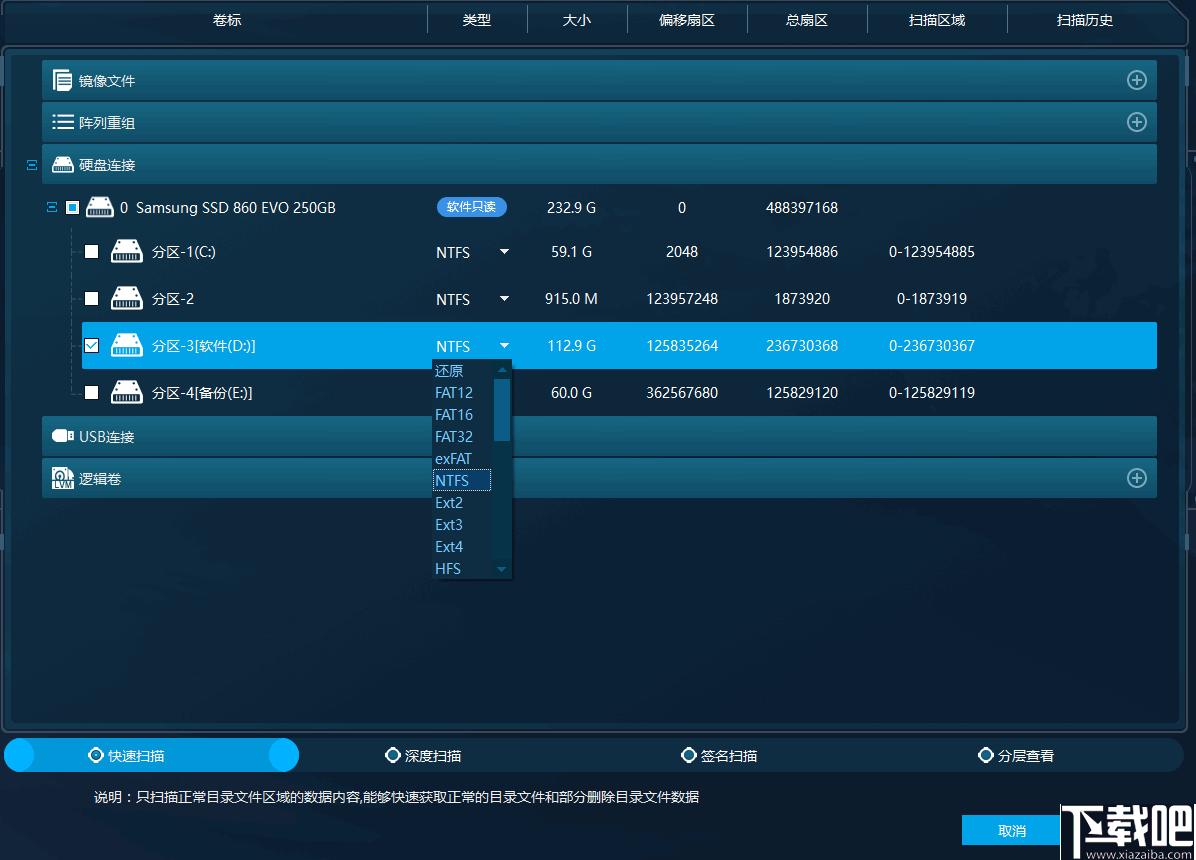Viewport: 1196px width, 860px height.
Task: Click the 逻辑卷 LVM icon
Action: click(x=63, y=478)
